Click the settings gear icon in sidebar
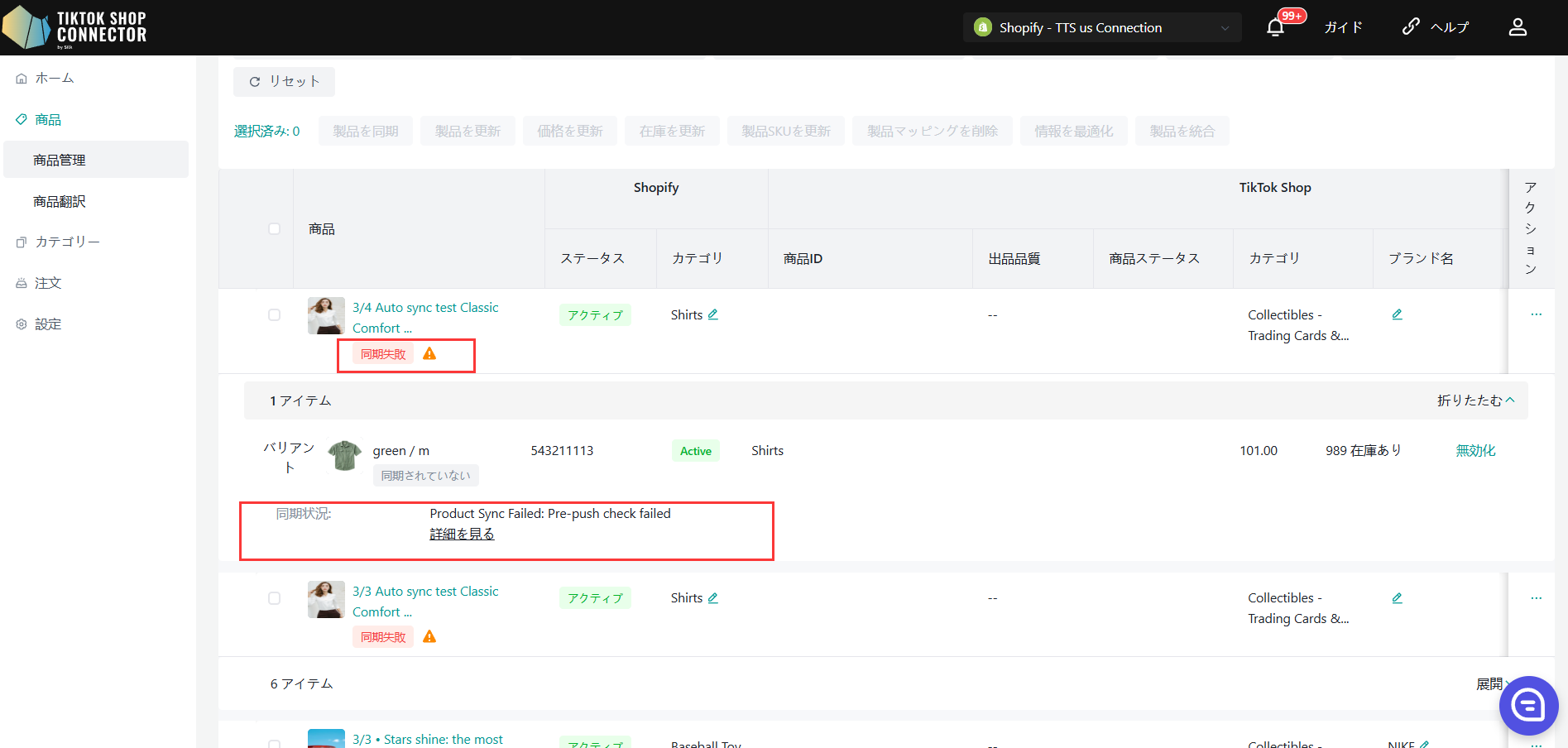 click(22, 324)
